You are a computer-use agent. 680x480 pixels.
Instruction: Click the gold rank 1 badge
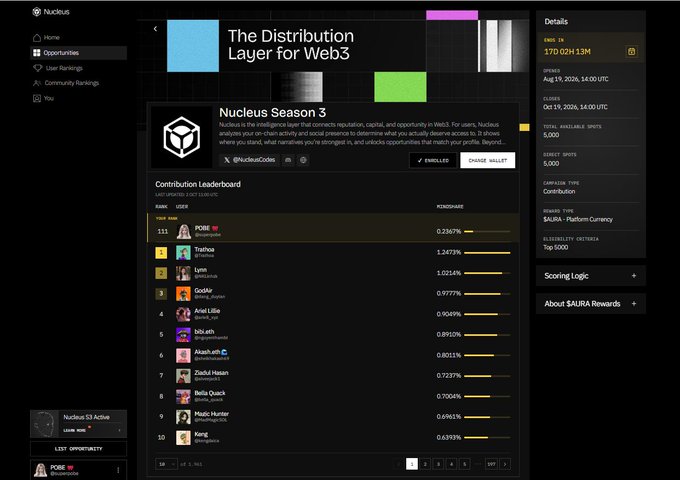tap(161, 252)
